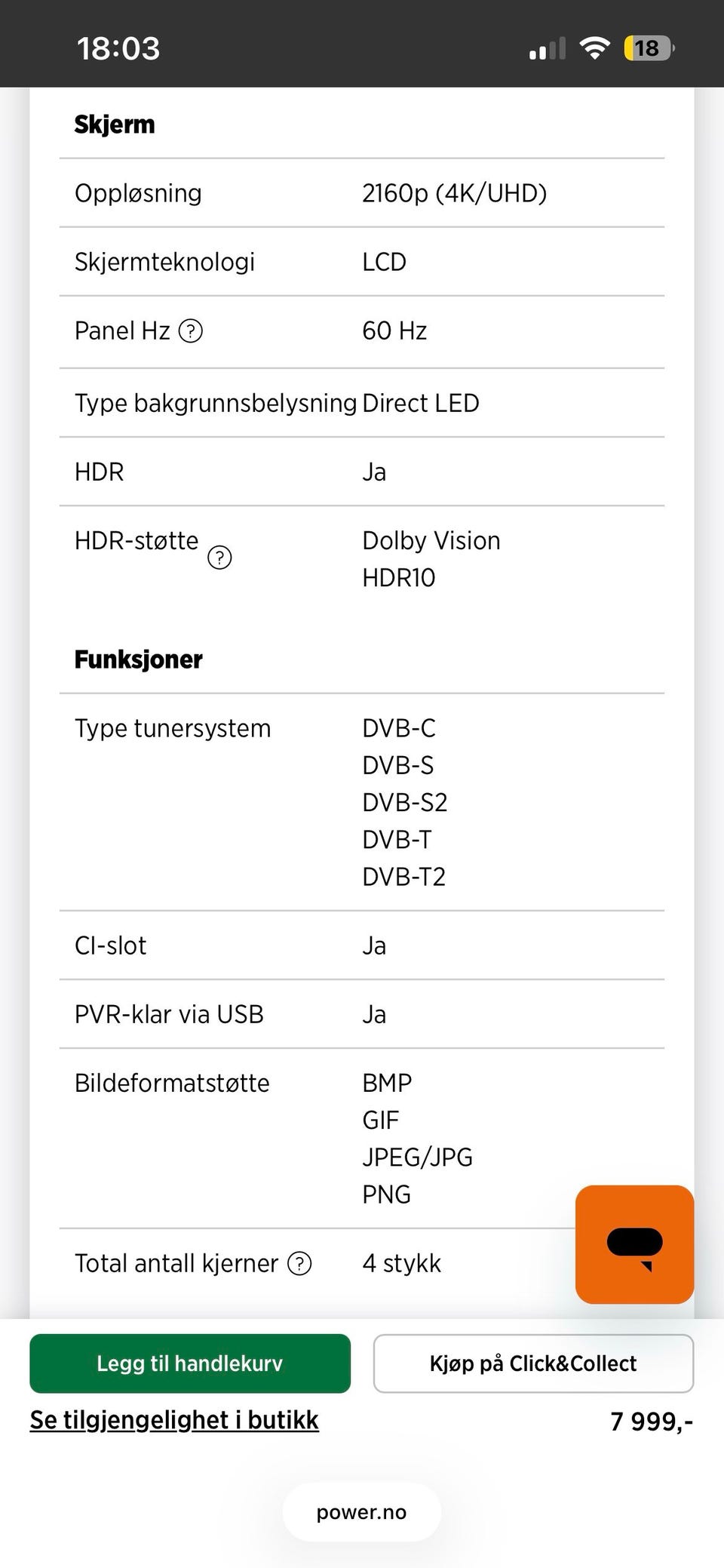Select the Funksjoner section heading
The image size is (724, 1568).
pyautogui.click(x=139, y=659)
